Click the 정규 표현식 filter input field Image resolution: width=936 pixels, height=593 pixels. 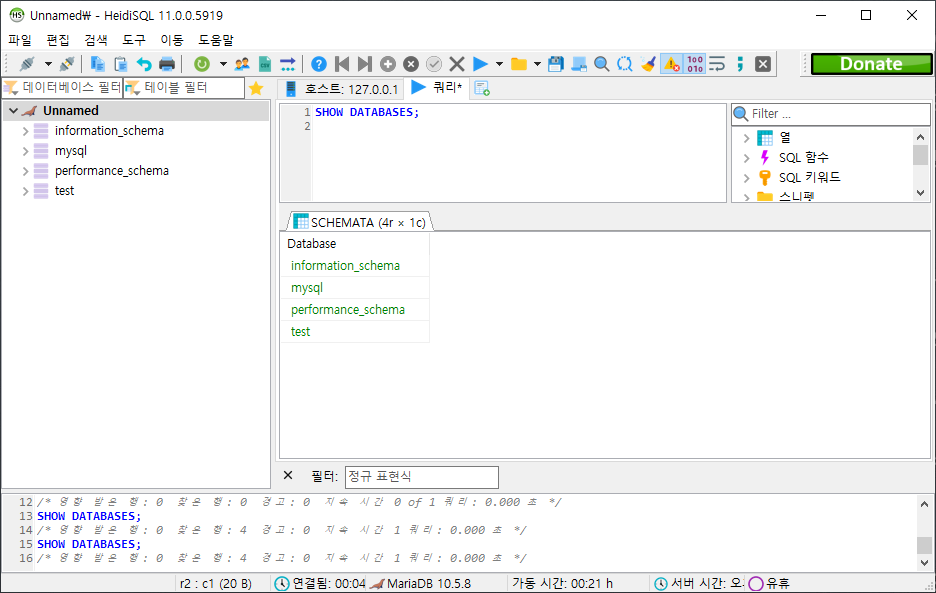[421, 477]
